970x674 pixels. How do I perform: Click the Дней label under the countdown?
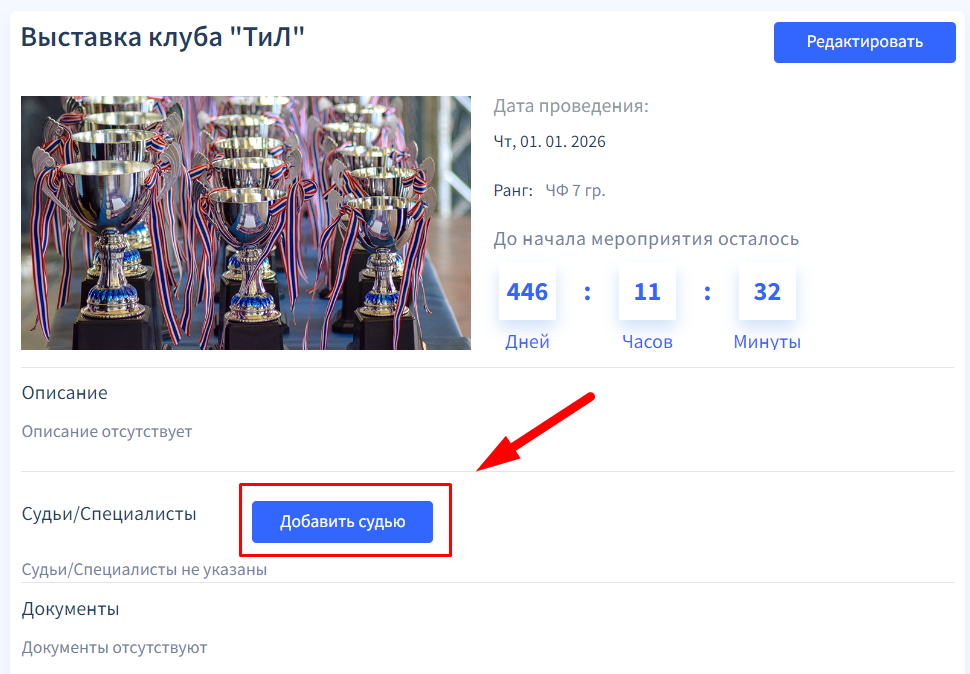click(527, 342)
